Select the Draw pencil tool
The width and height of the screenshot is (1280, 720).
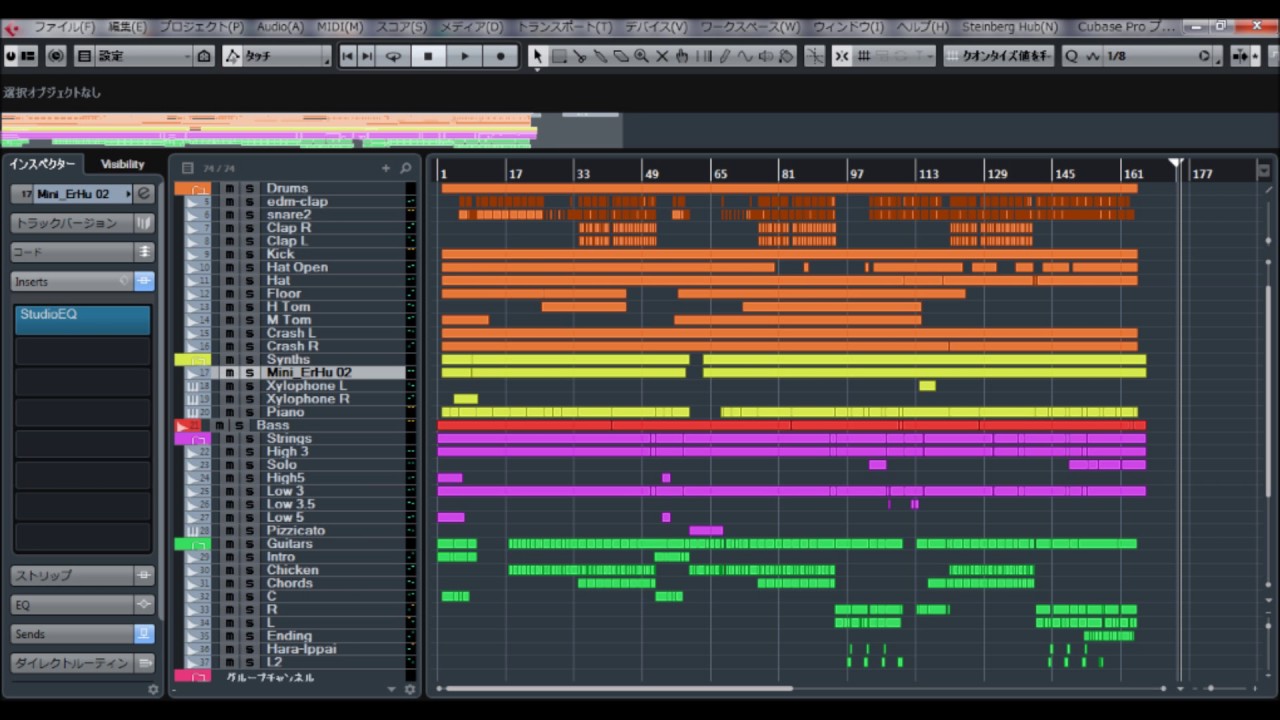(724, 57)
